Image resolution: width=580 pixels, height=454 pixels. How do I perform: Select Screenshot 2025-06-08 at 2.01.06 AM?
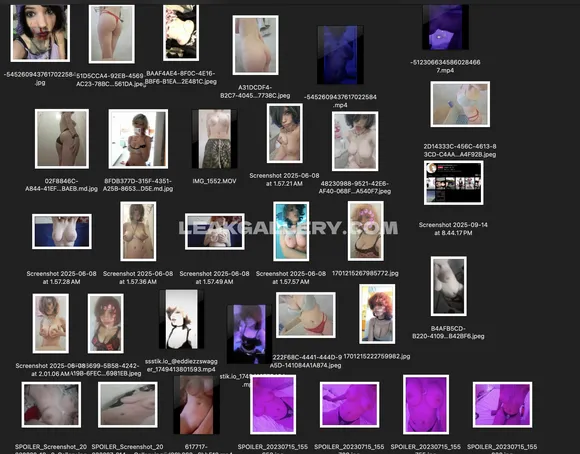(x=51, y=323)
